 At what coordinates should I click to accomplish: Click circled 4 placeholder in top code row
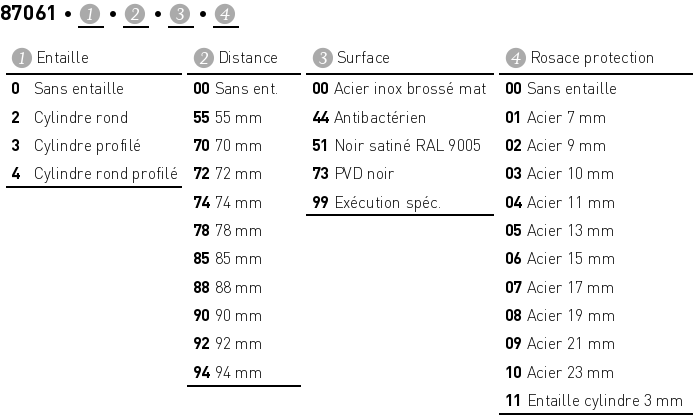[x=225, y=15]
